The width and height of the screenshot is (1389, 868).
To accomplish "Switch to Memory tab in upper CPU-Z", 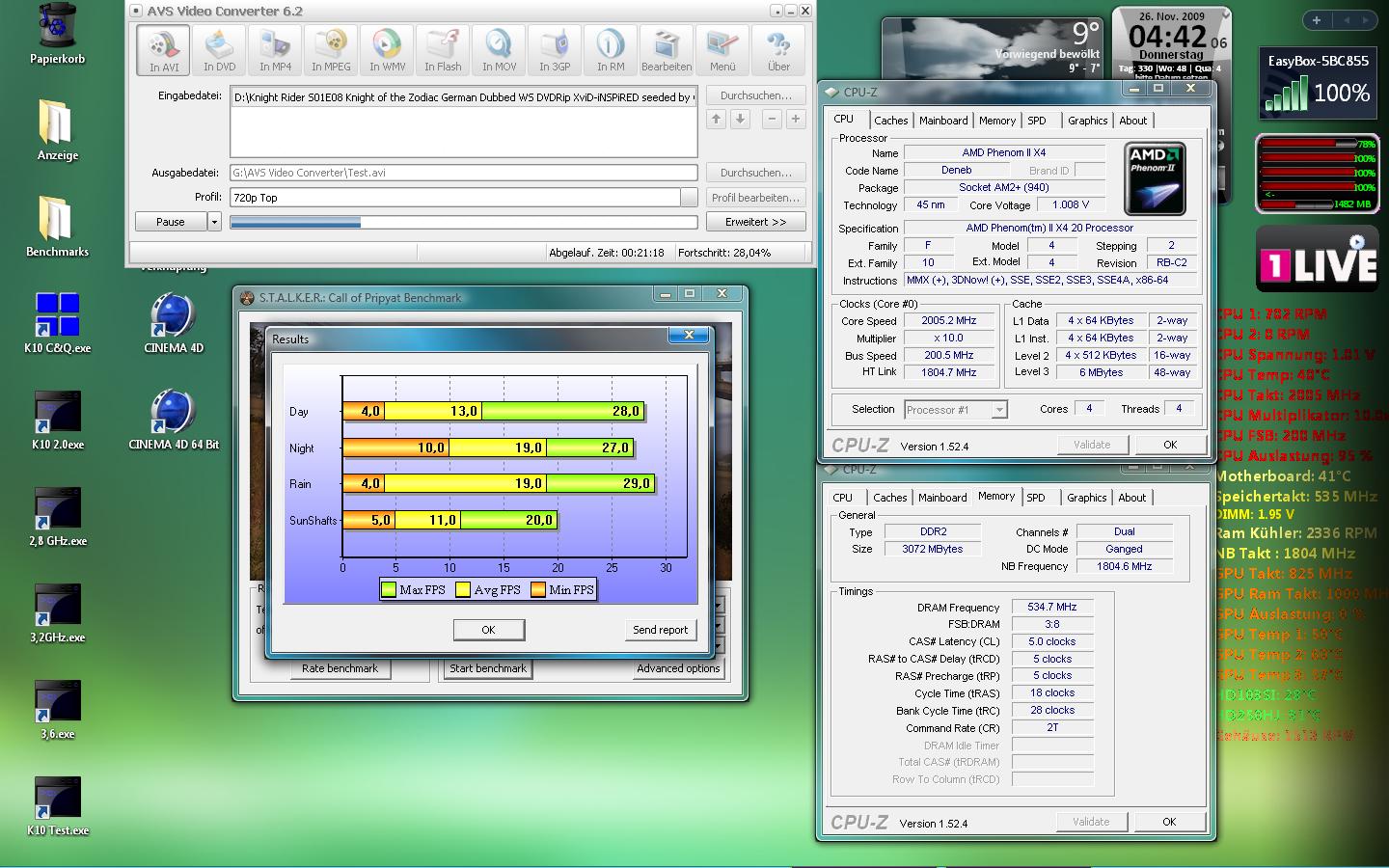I will pyautogui.click(x=997, y=121).
